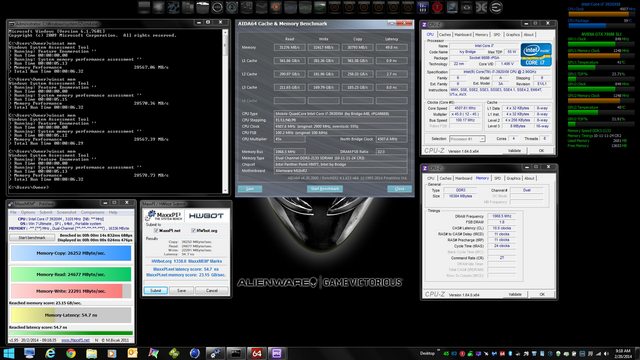This screenshot has width=640, height=360.
Task: Switch to the purple CPU-Z taskbar icon
Action: (x=277, y=353)
